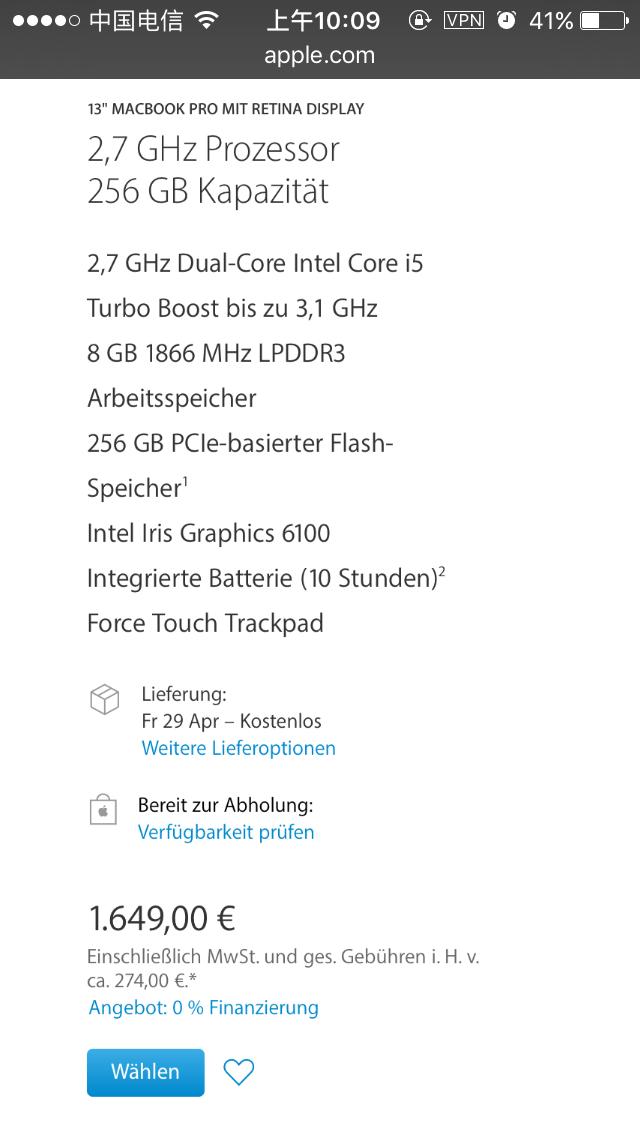
Task: Expand Weitere Lieferoptionen
Action: [238, 748]
